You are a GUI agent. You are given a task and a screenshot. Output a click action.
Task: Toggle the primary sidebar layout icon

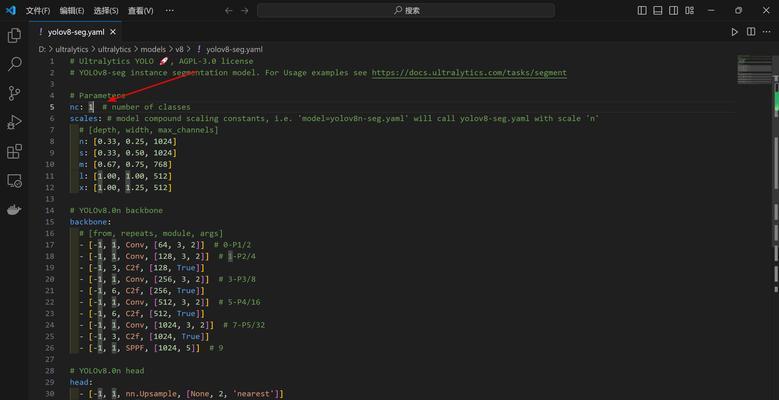pyautogui.click(x=642, y=10)
